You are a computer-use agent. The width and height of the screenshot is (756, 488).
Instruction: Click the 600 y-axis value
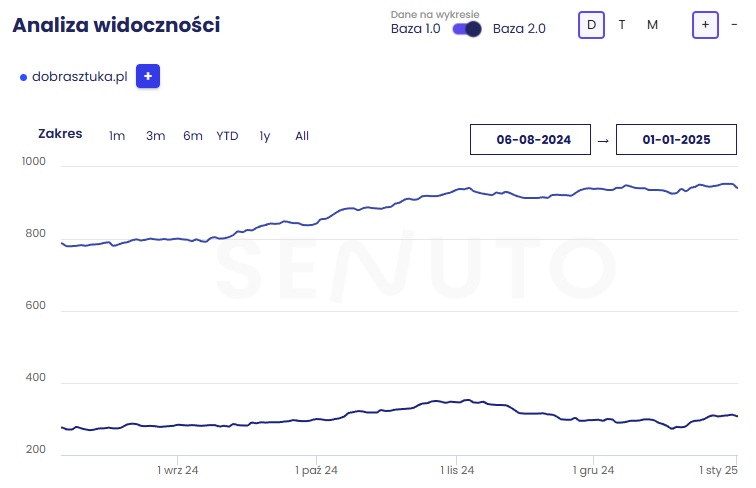pyautogui.click(x=35, y=305)
